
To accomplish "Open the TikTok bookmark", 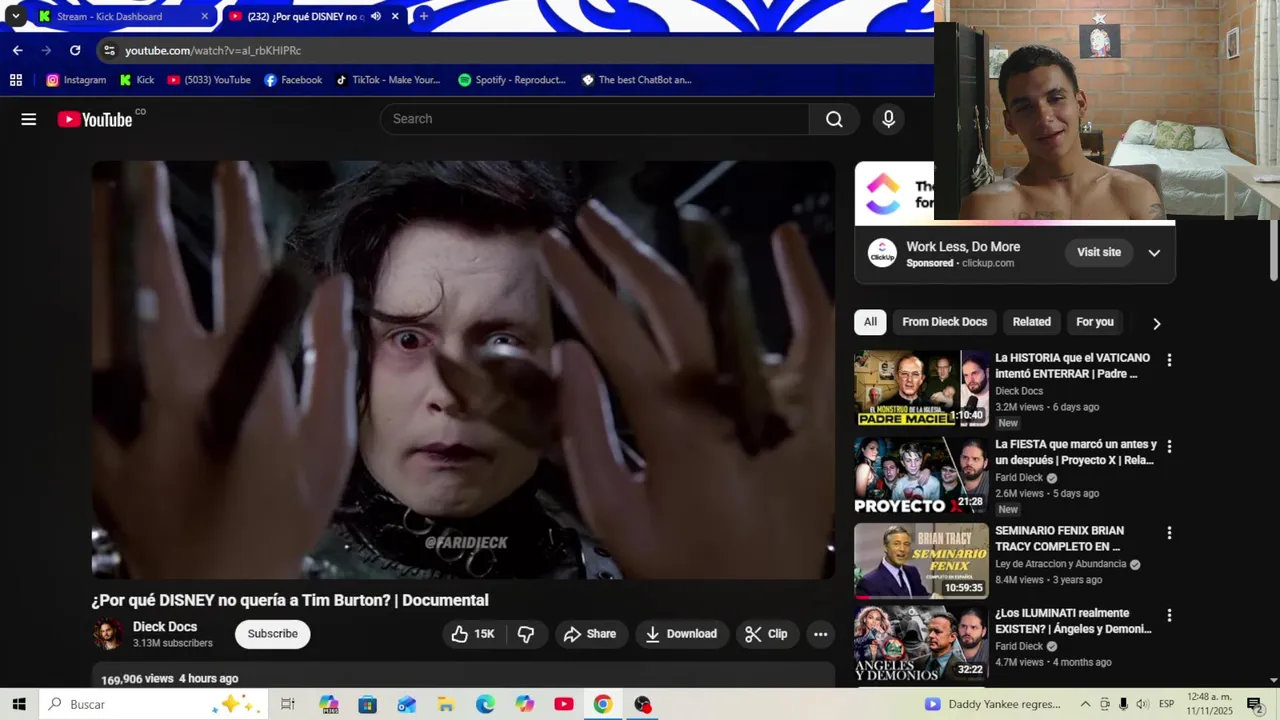I will coord(387,80).
